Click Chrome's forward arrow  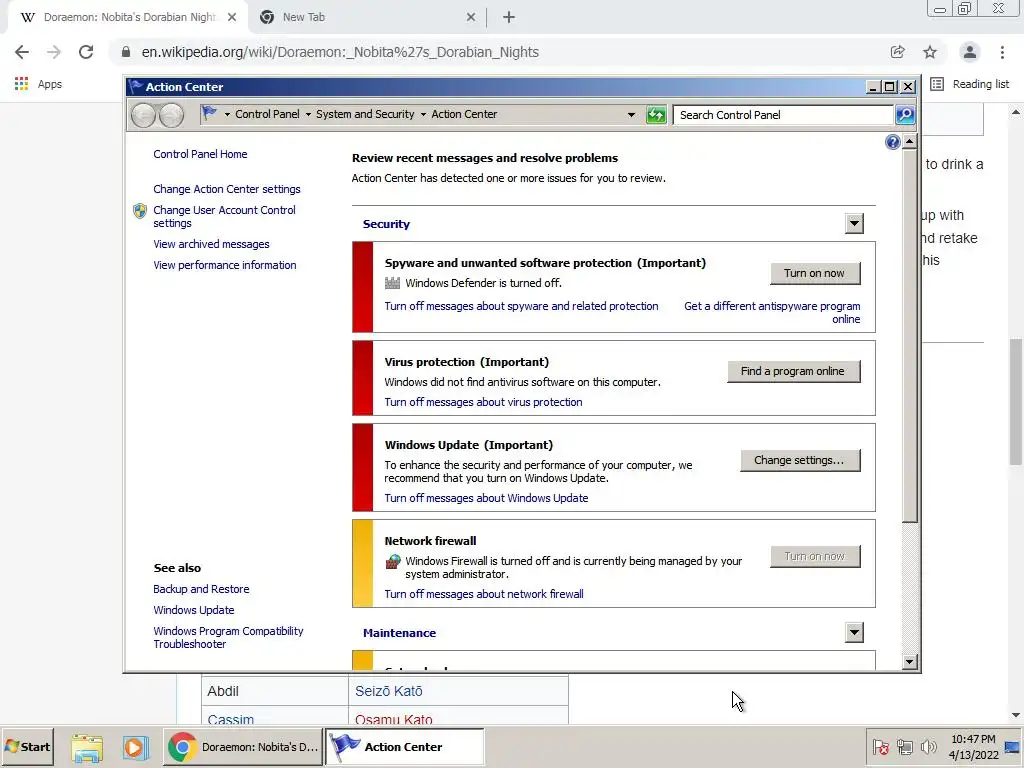[54, 52]
